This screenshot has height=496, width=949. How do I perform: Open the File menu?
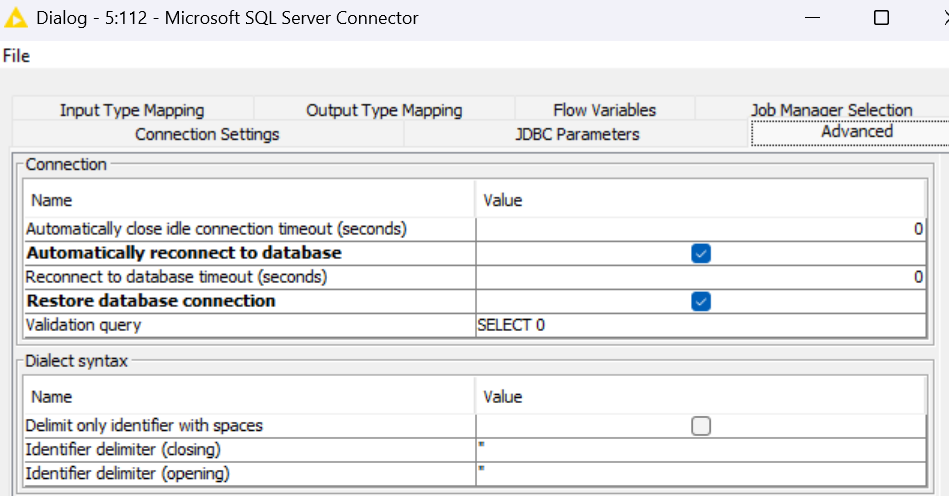(16, 56)
